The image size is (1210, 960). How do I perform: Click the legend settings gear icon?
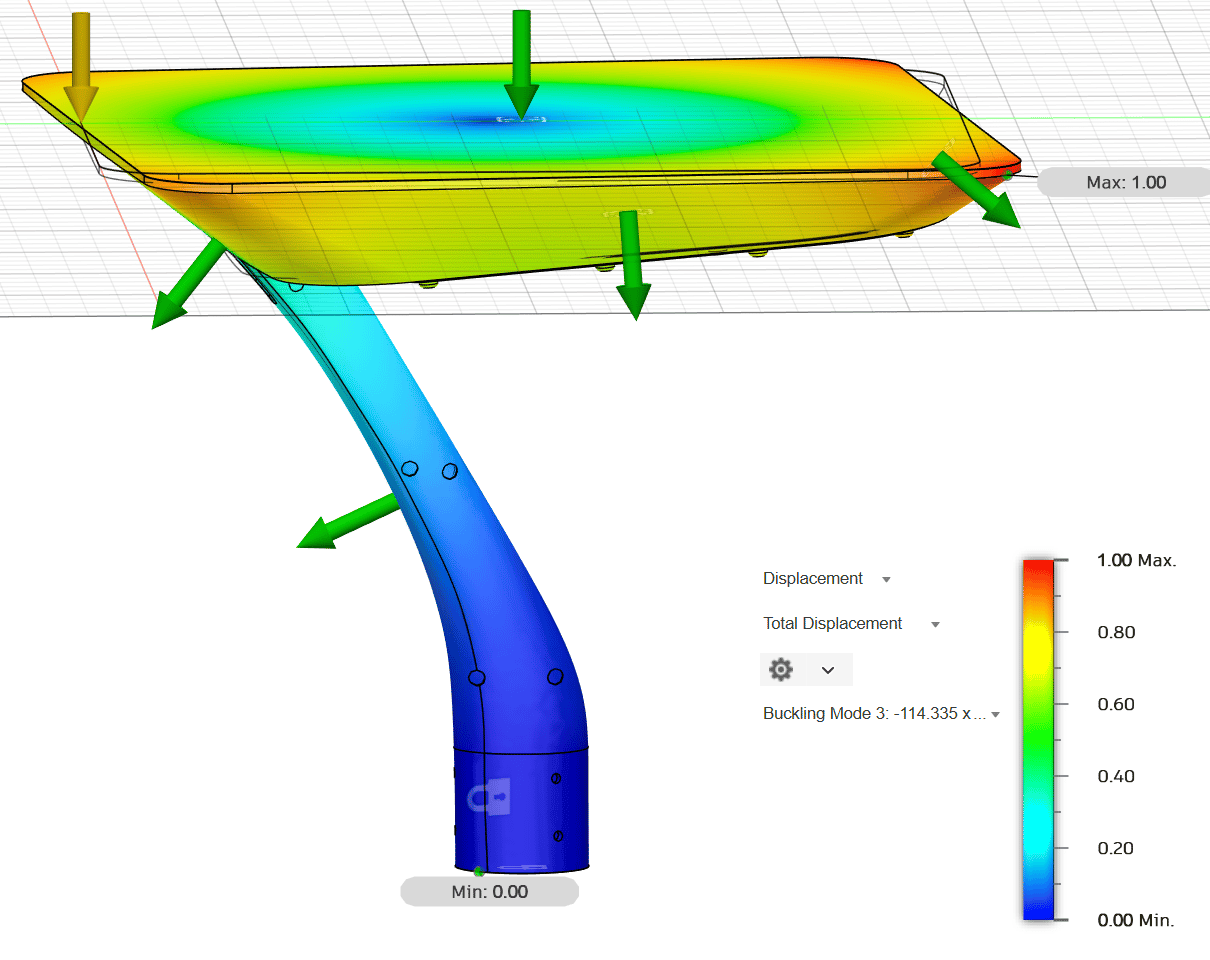coord(781,669)
